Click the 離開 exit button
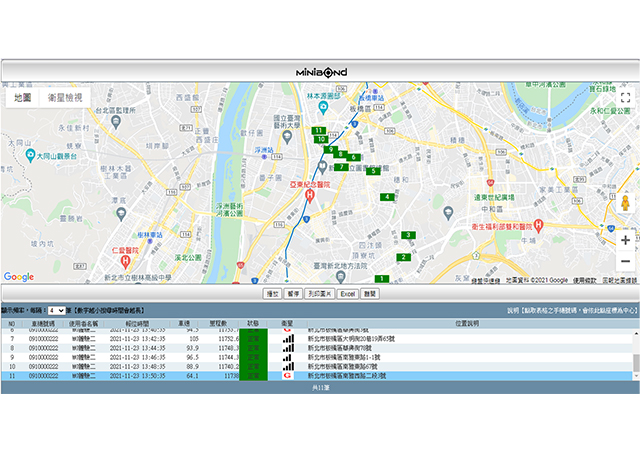The height and width of the screenshot is (450, 640). [x=371, y=295]
